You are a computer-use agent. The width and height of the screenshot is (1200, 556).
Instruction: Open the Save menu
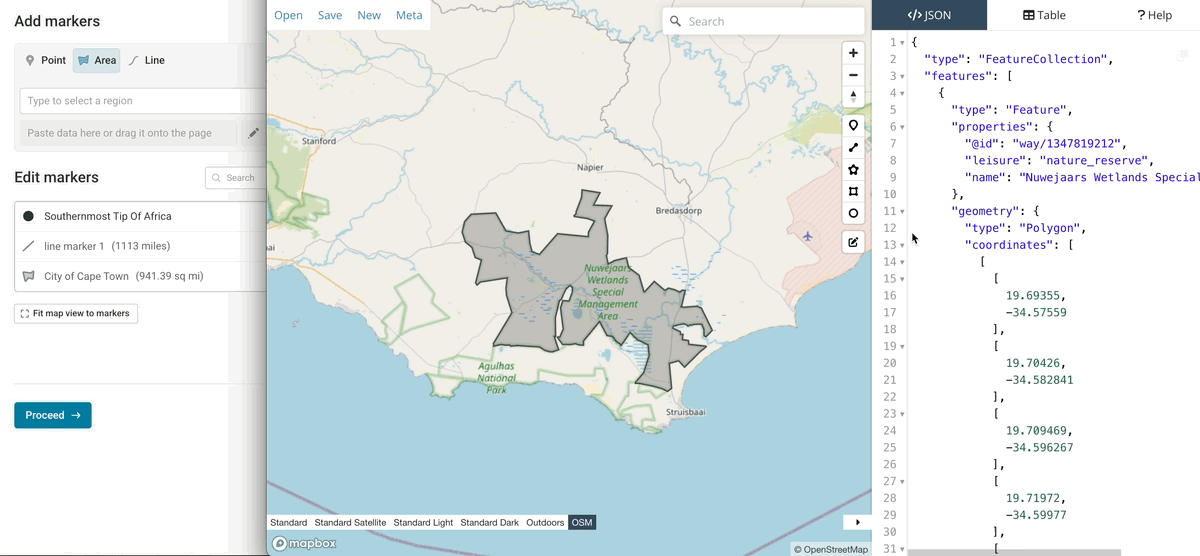coord(330,15)
